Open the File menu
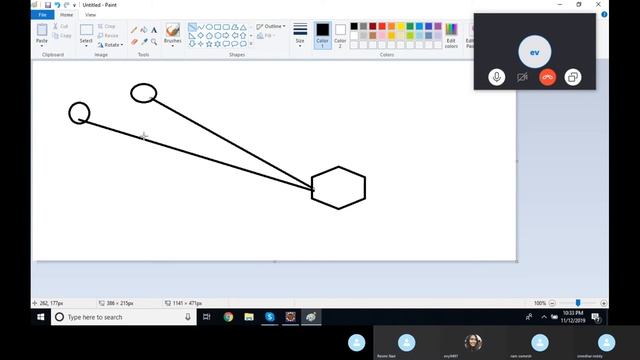The width and height of the screenshot is (640, 360). point(42,15)
